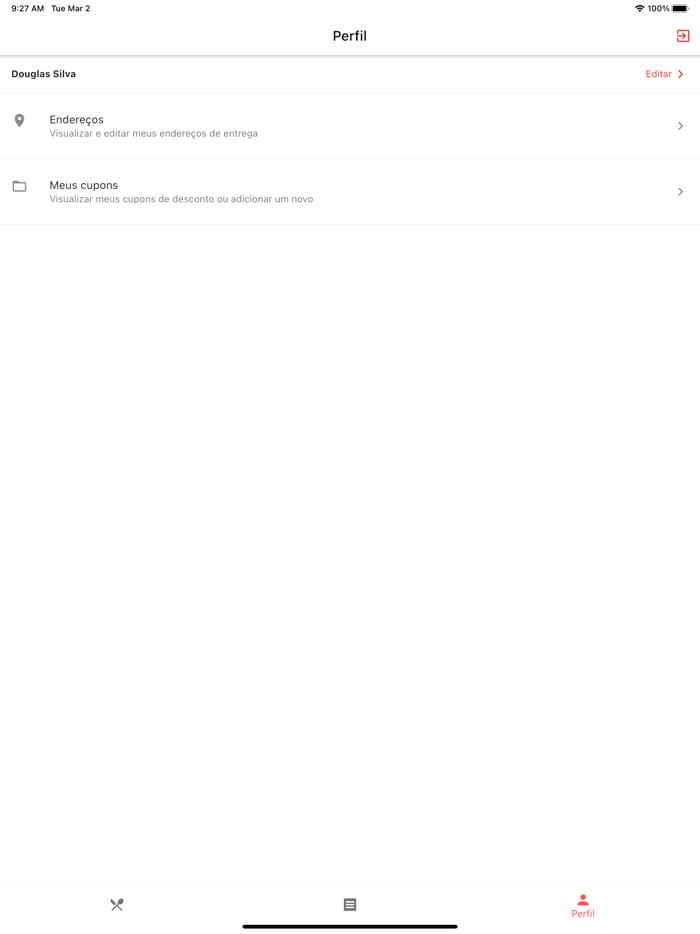Expand Meus cupons using its right chevron
The image size is (700, 934).
680,191
